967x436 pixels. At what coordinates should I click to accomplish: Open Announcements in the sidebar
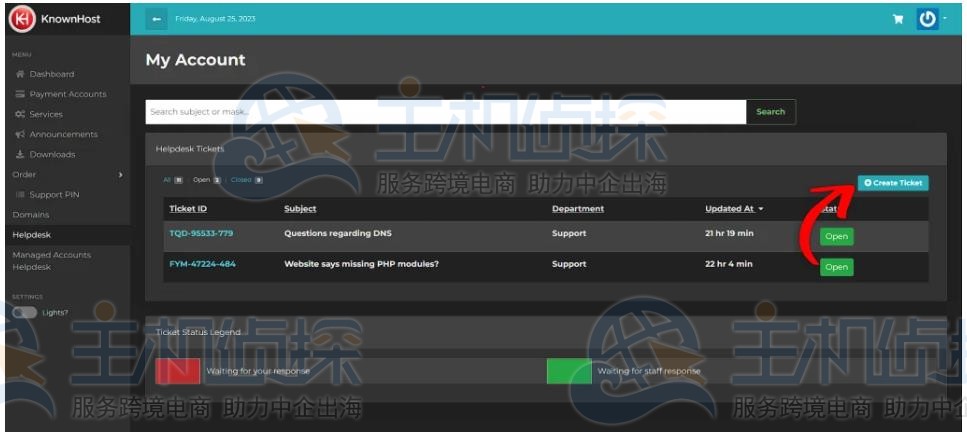pyautogui.click(x=64, y=134)
